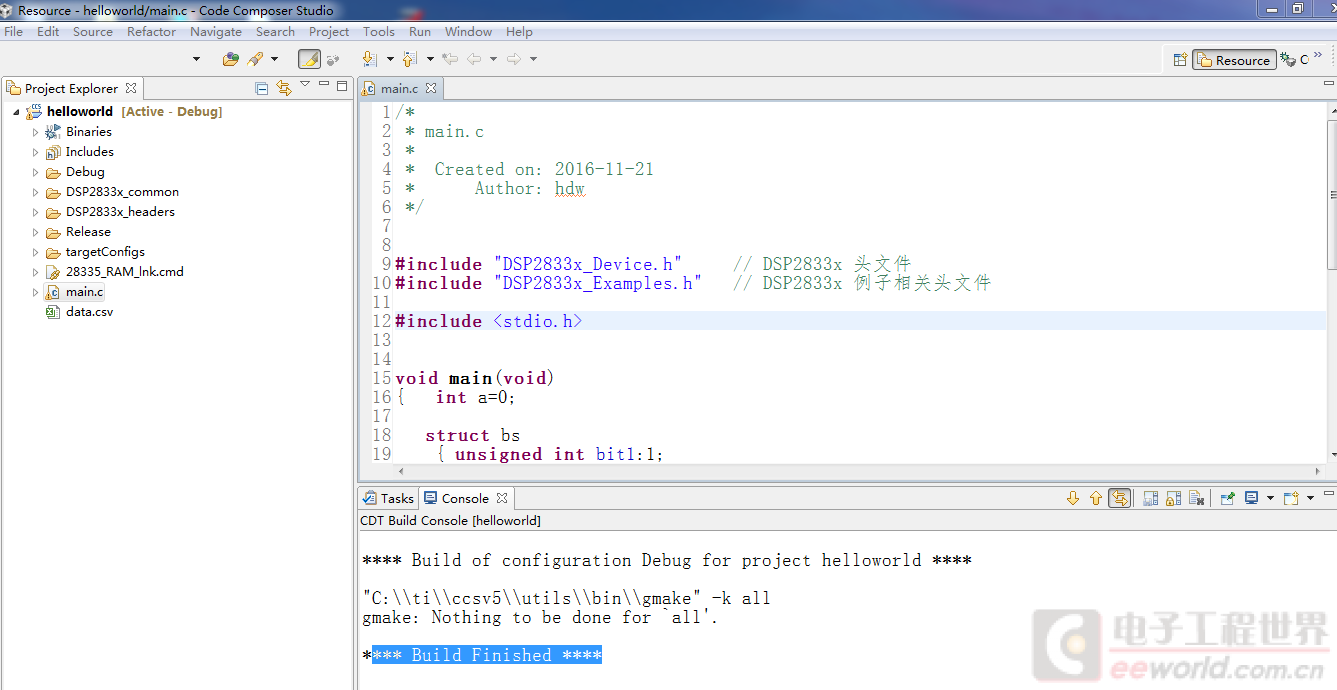The height and width of the screenshot is (690, 1337).
Task: Close the Project Explorer tab
Action: tap(131, 88)
